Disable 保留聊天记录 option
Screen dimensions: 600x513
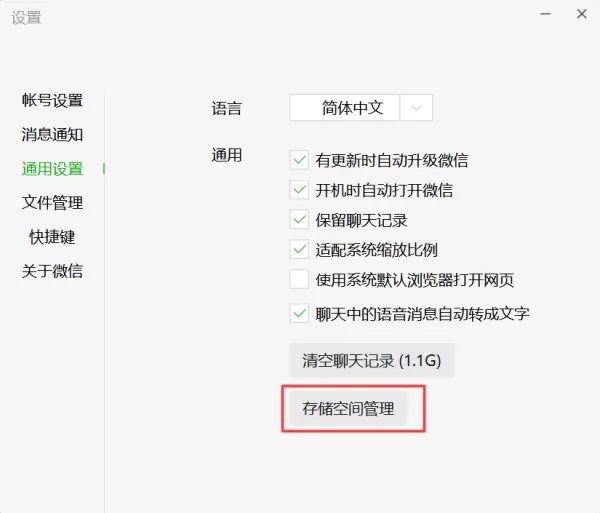[x=299, y=220]
